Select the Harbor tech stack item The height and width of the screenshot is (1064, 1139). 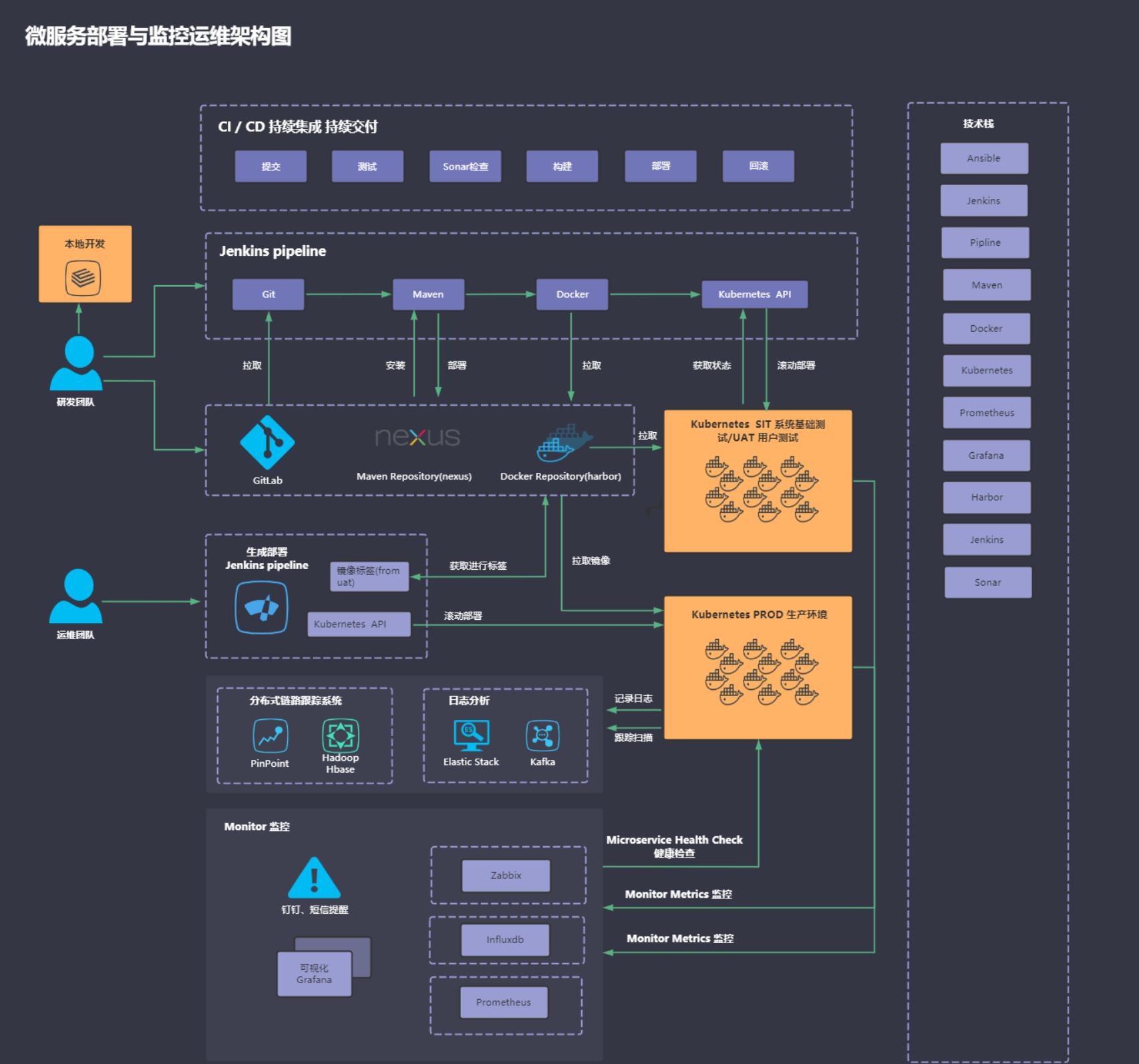pos(987,498)
